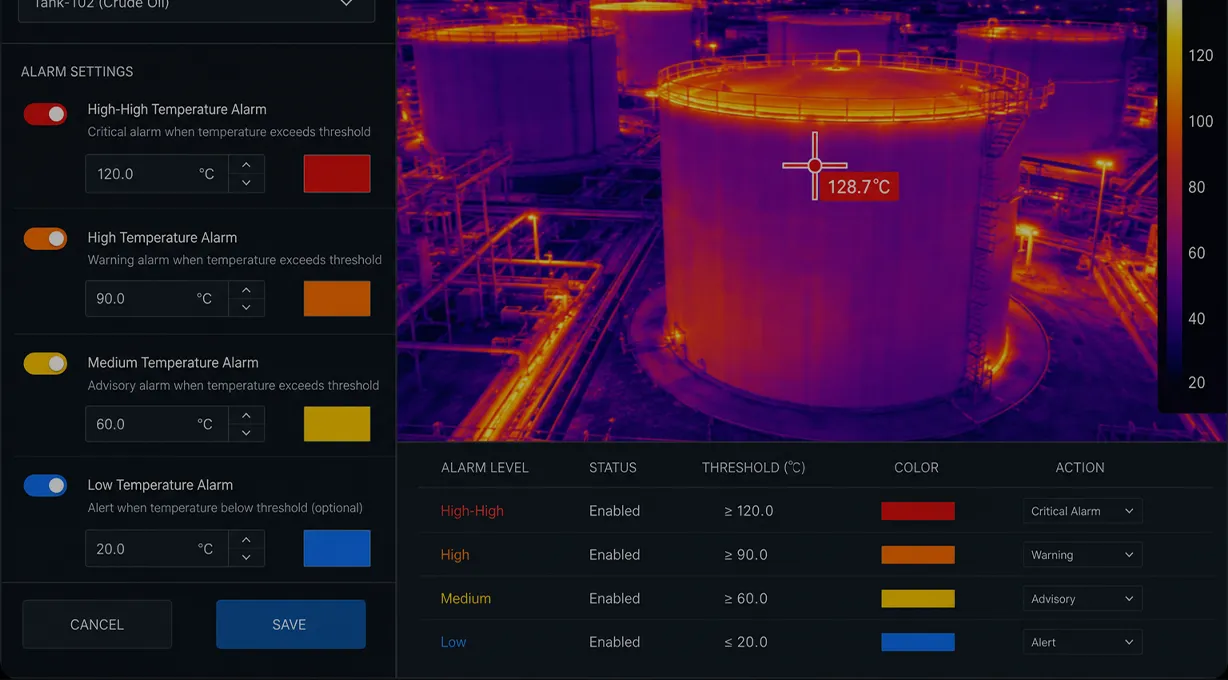
Task: Click the Enabled status in Low row
Action: pos(614,642)
